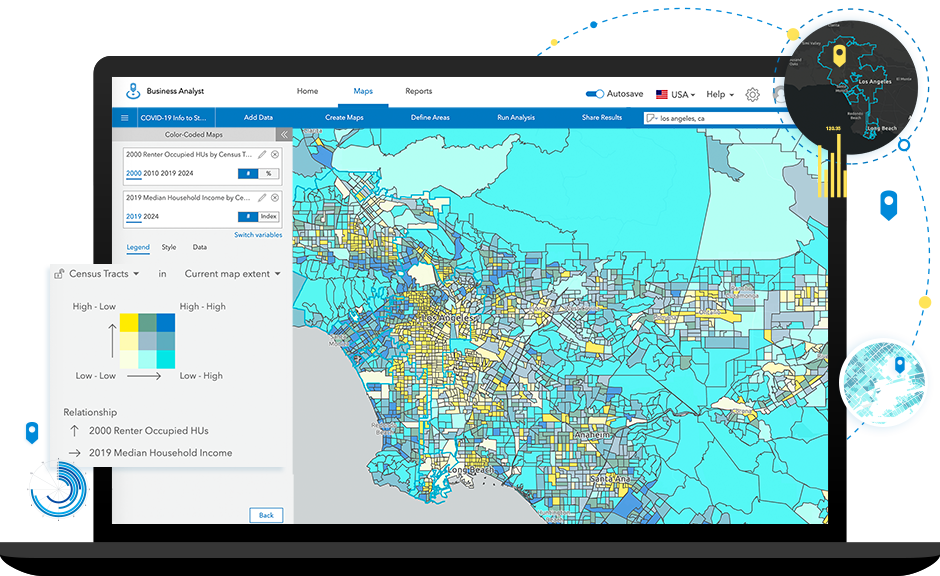
Task: Switch income variable to Index display
Action: tap(268, 216)
